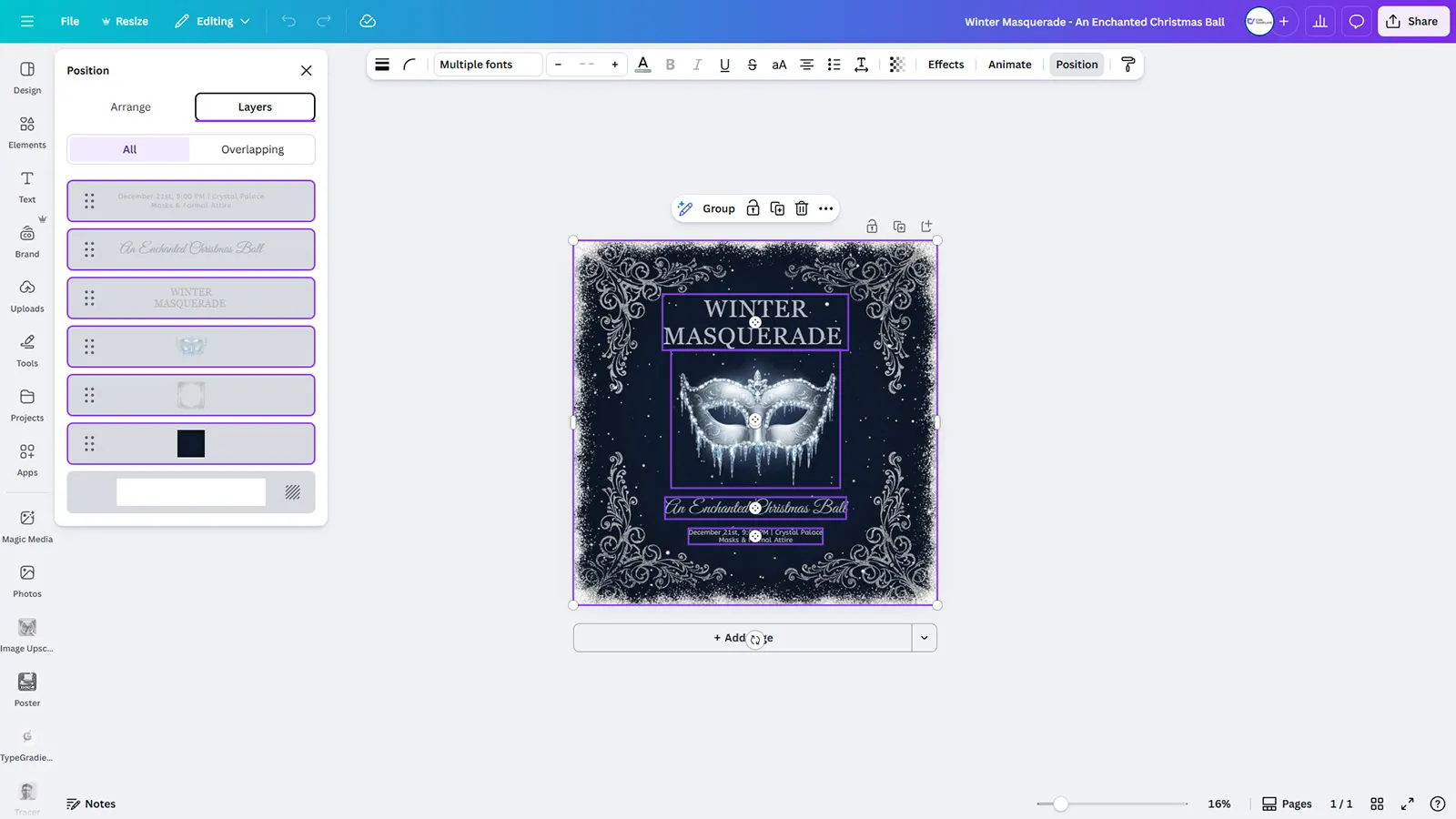Click the Share button
1456x819 pixels.
tap(1412, 21)
